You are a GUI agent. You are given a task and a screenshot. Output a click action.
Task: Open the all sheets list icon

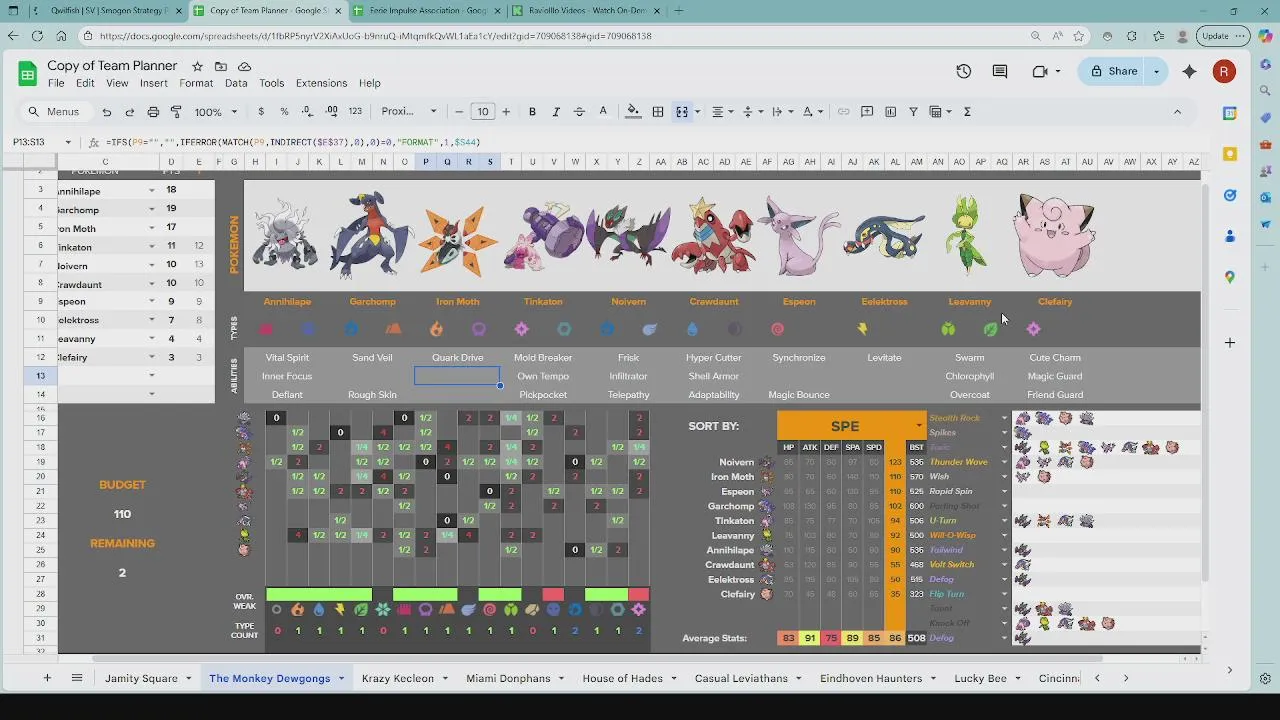click(76, 678)
